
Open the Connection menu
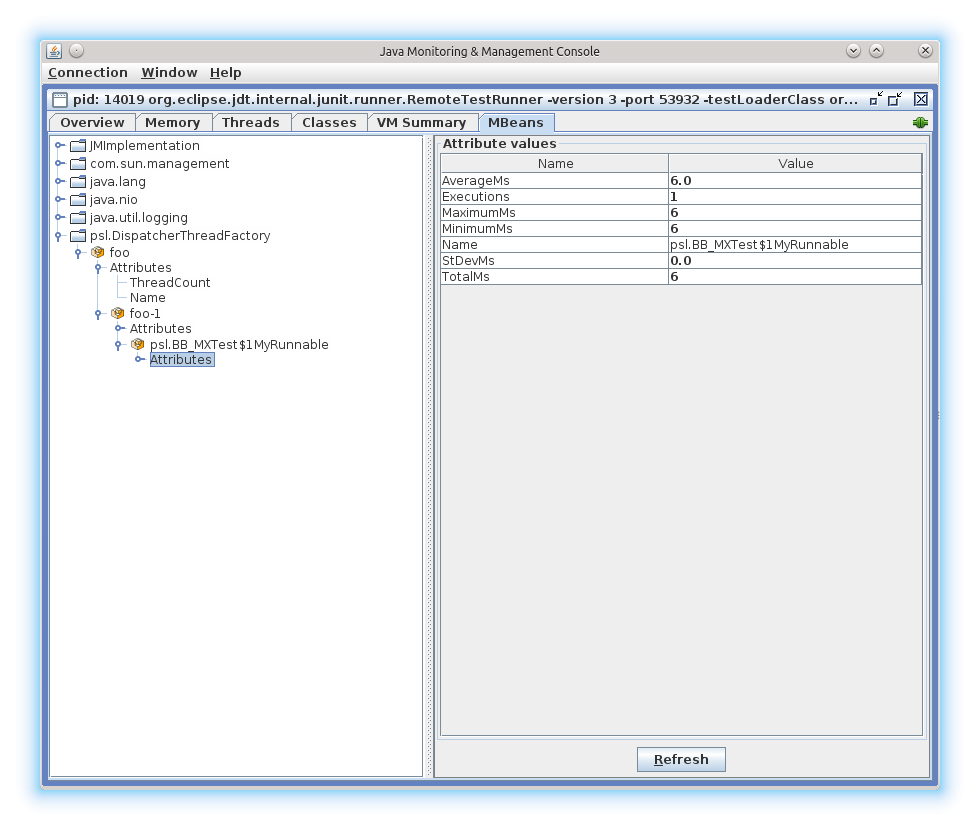click(88, 73)
